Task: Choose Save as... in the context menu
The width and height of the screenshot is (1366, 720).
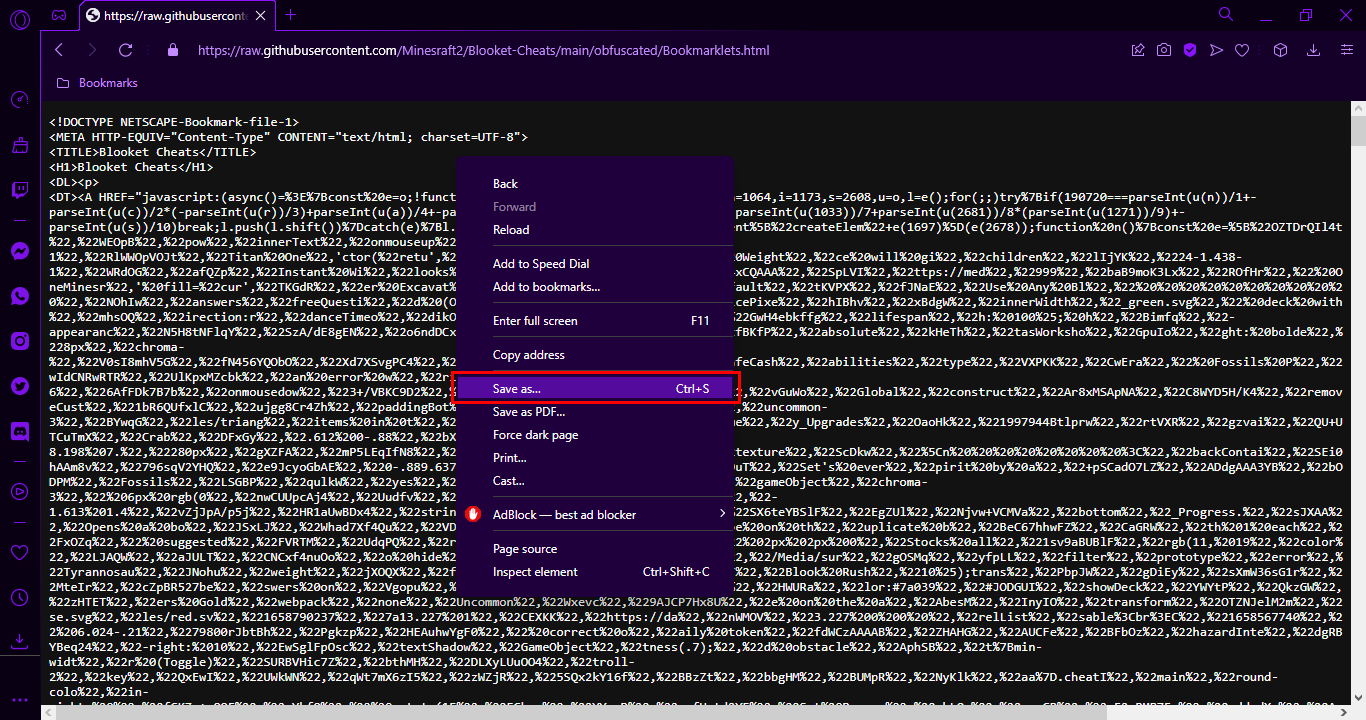Action: pyautogui.click(x=595, y=388)
